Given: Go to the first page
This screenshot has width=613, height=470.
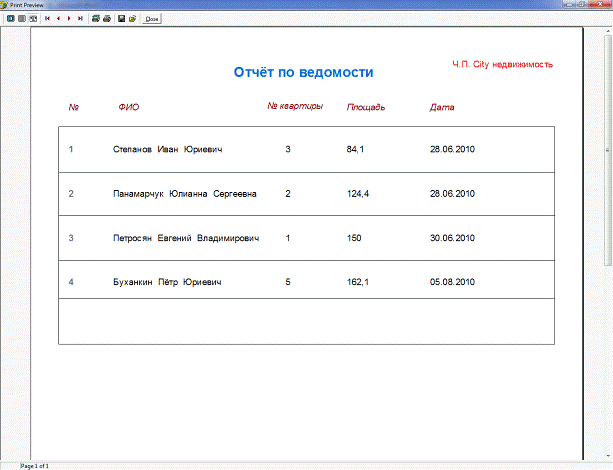Looking at the screenshot, I should [46, 19].
